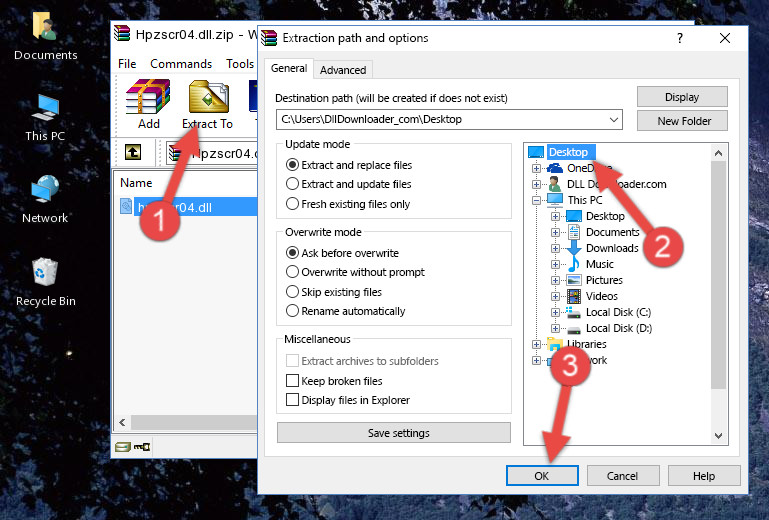Expand the OneDrive tree node
The image size is (769, 520).
[x=537, y=168]
